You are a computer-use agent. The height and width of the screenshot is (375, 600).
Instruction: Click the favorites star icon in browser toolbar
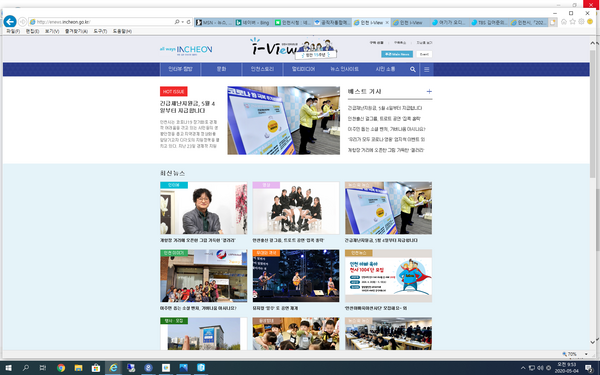tap(572, 22)
